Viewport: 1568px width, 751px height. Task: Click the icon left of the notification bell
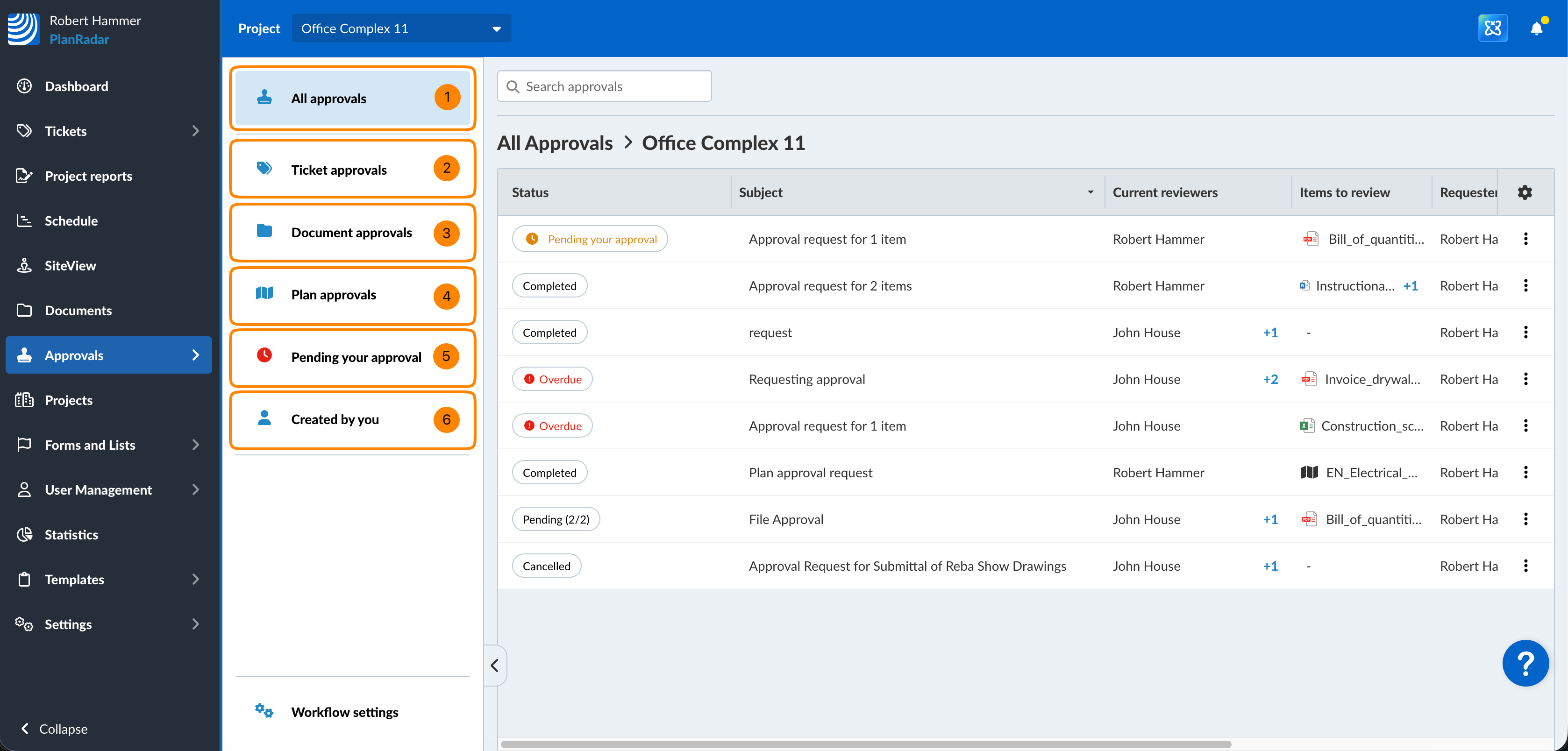(x=1492, y=28)
